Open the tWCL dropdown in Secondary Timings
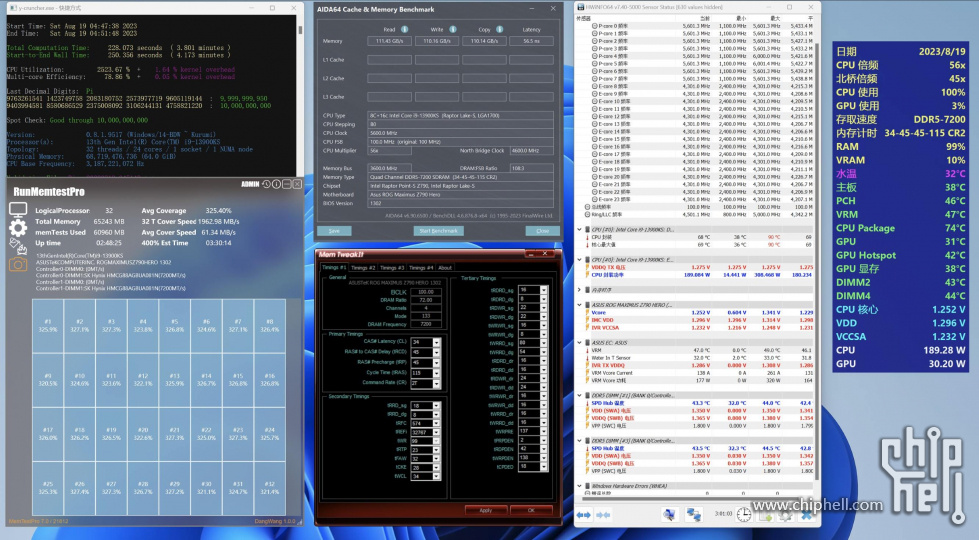Screen dimensions: 979x540 point(436,476)
